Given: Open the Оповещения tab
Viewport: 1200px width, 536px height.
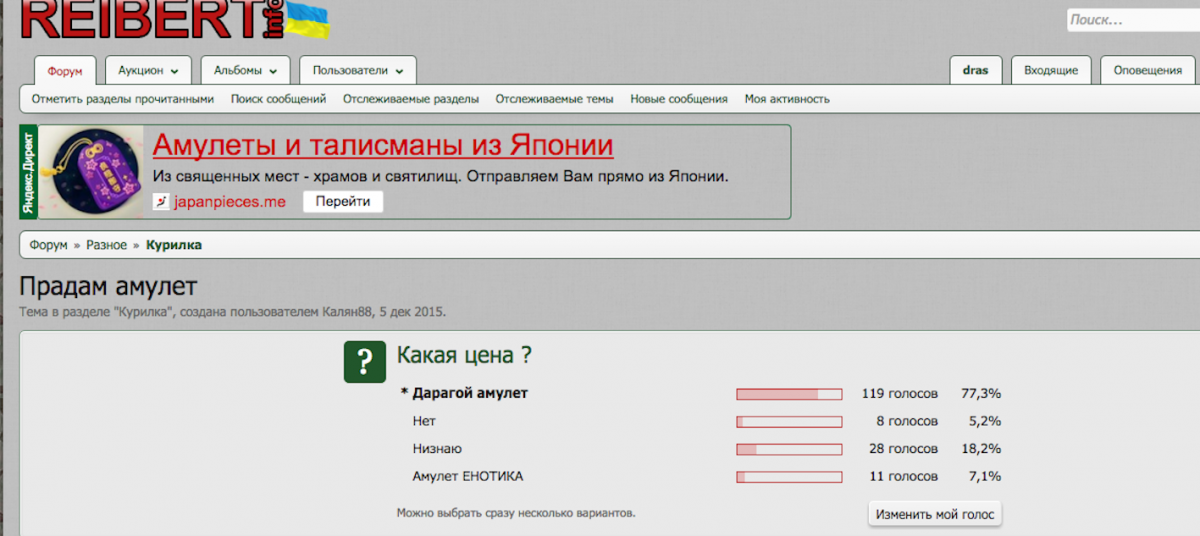Looking at the screenshot, I should pyautogui.click(x=1147, y=71).
